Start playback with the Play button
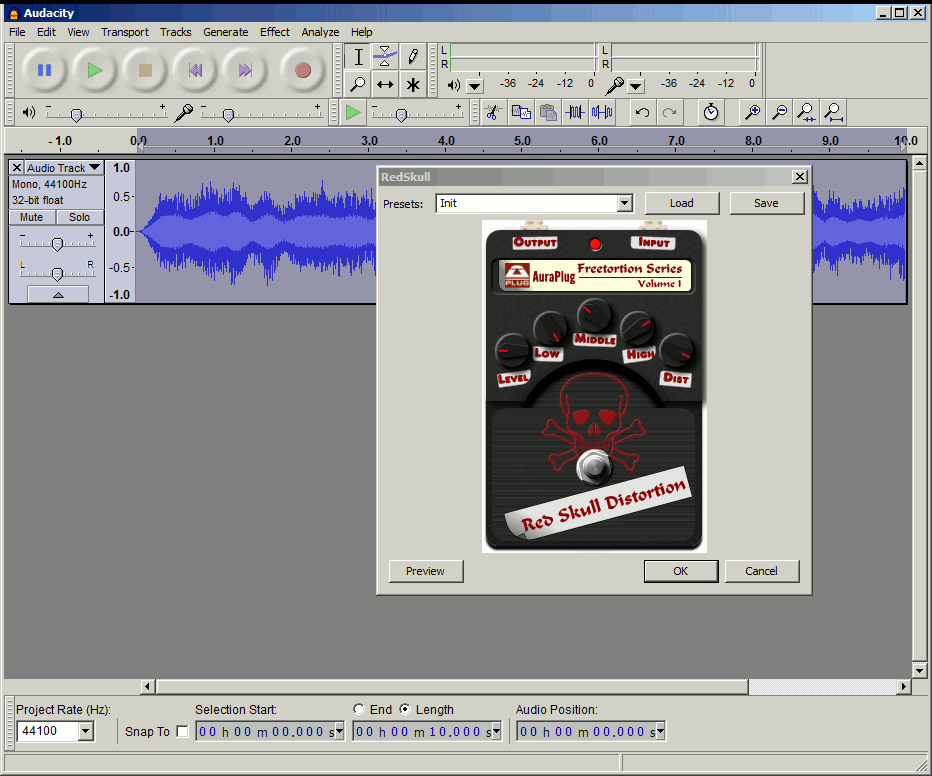Viewport: 932px width, 776px height. pyautogui.click(x=95, y=70)
